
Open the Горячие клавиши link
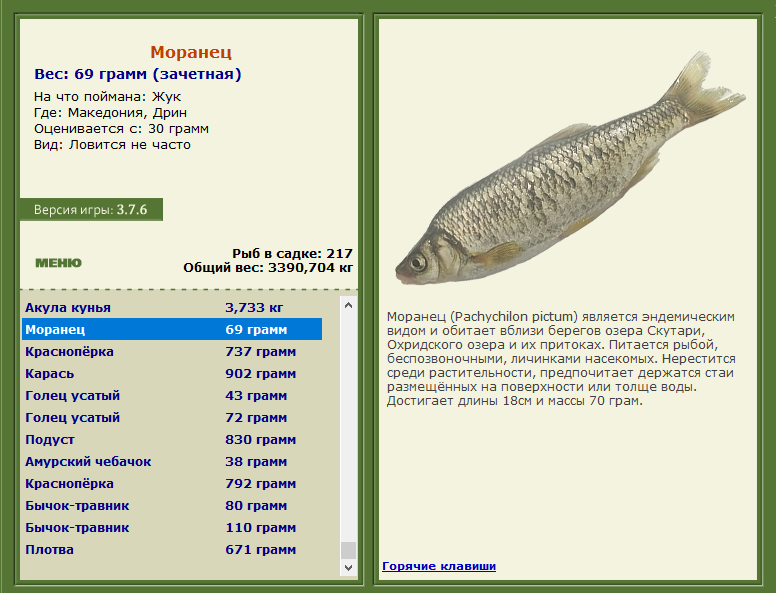coord(439,566)
